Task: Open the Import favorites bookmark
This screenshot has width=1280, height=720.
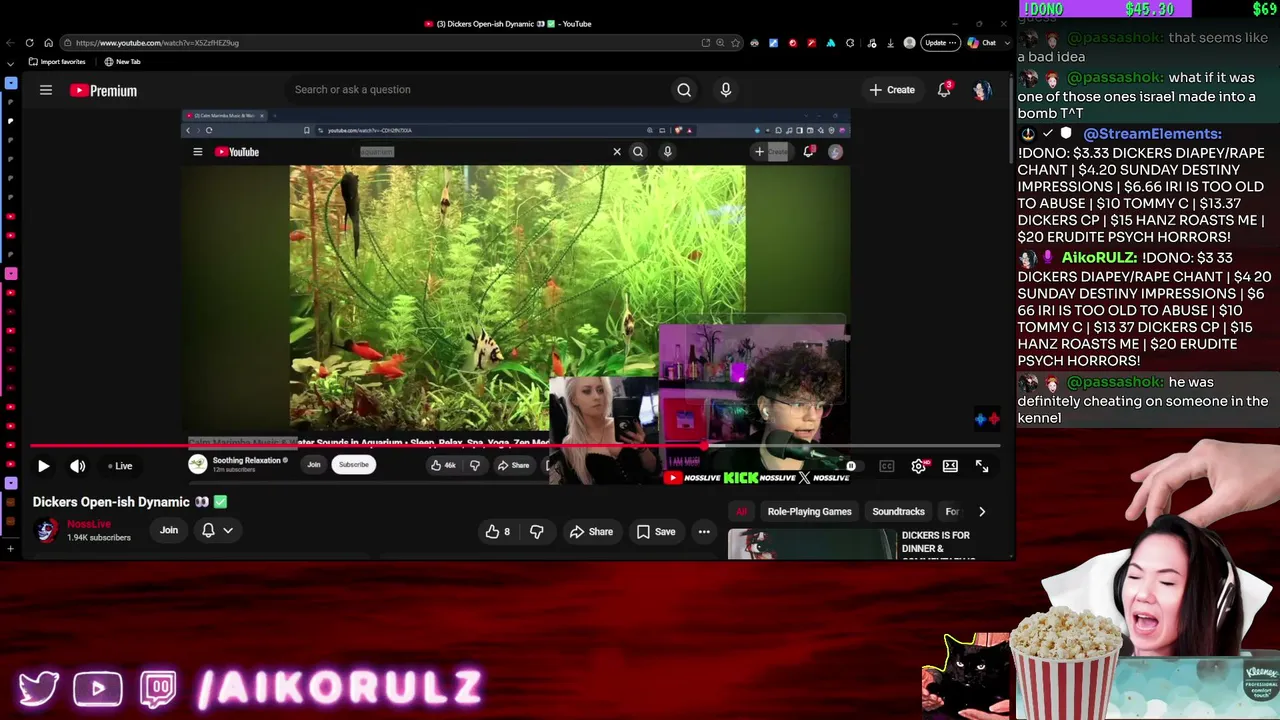Action: click(57, 62)
